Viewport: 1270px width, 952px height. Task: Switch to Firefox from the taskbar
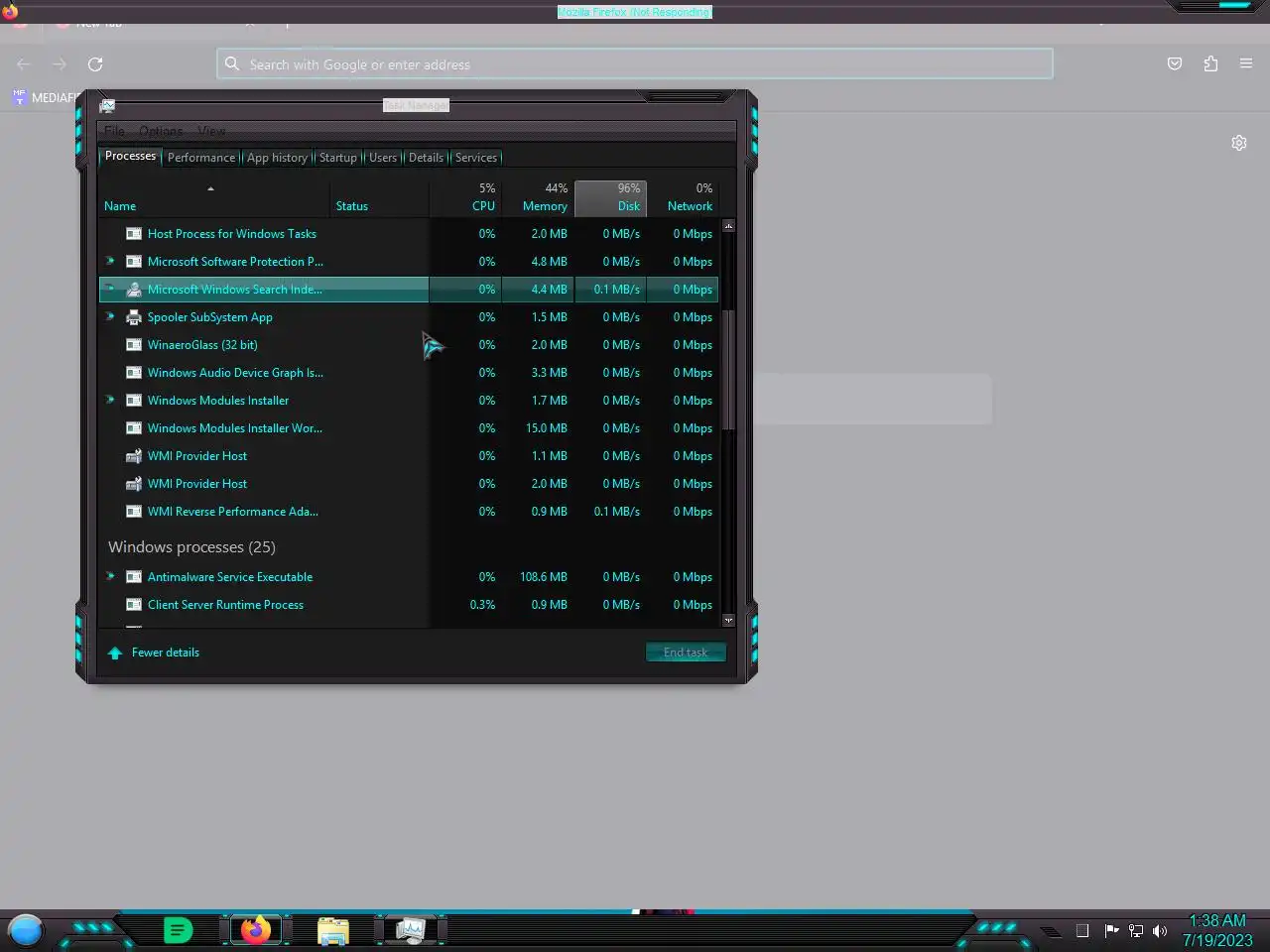(256, 930)
